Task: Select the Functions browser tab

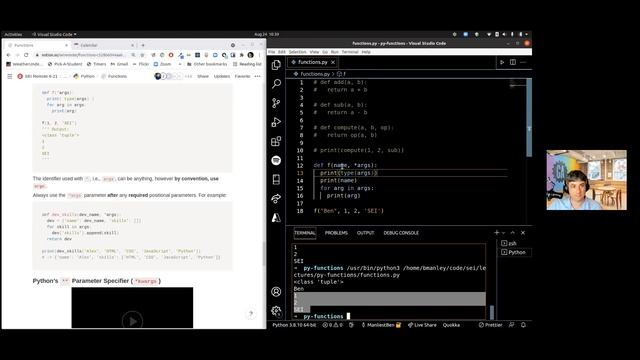Action: click(37, 45)
